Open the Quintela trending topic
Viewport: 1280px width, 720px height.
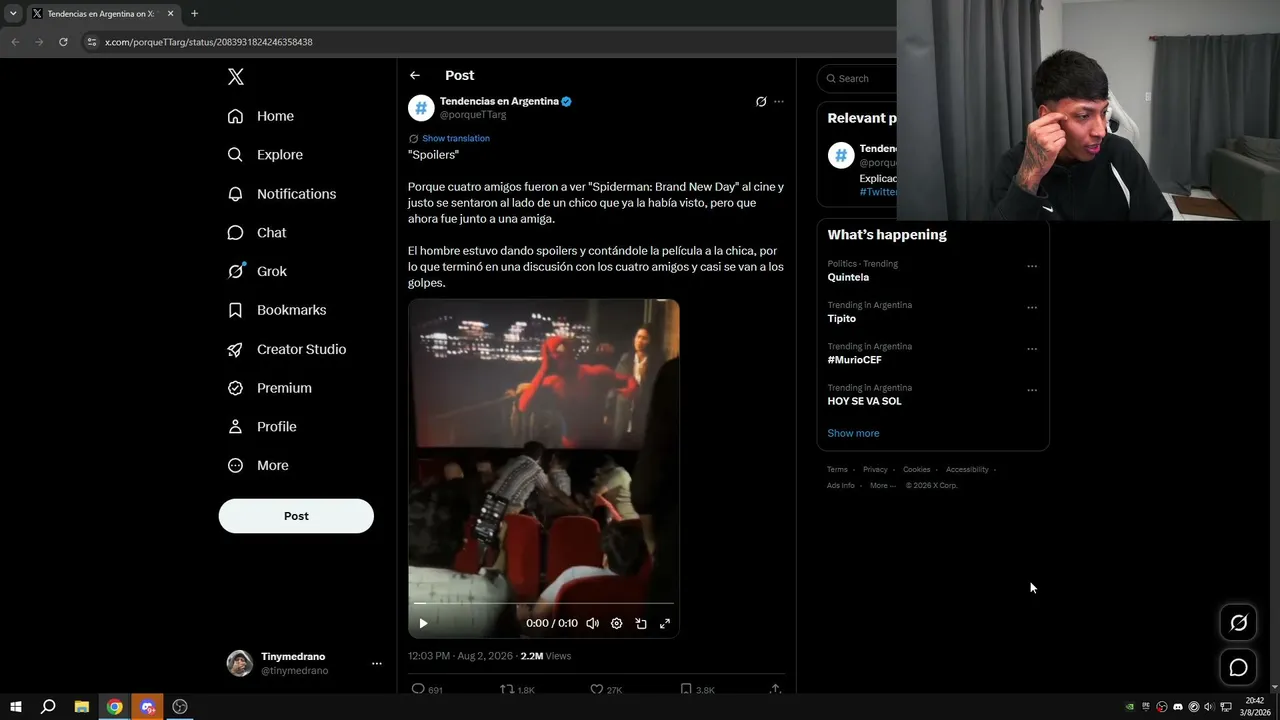pos(848,277)
